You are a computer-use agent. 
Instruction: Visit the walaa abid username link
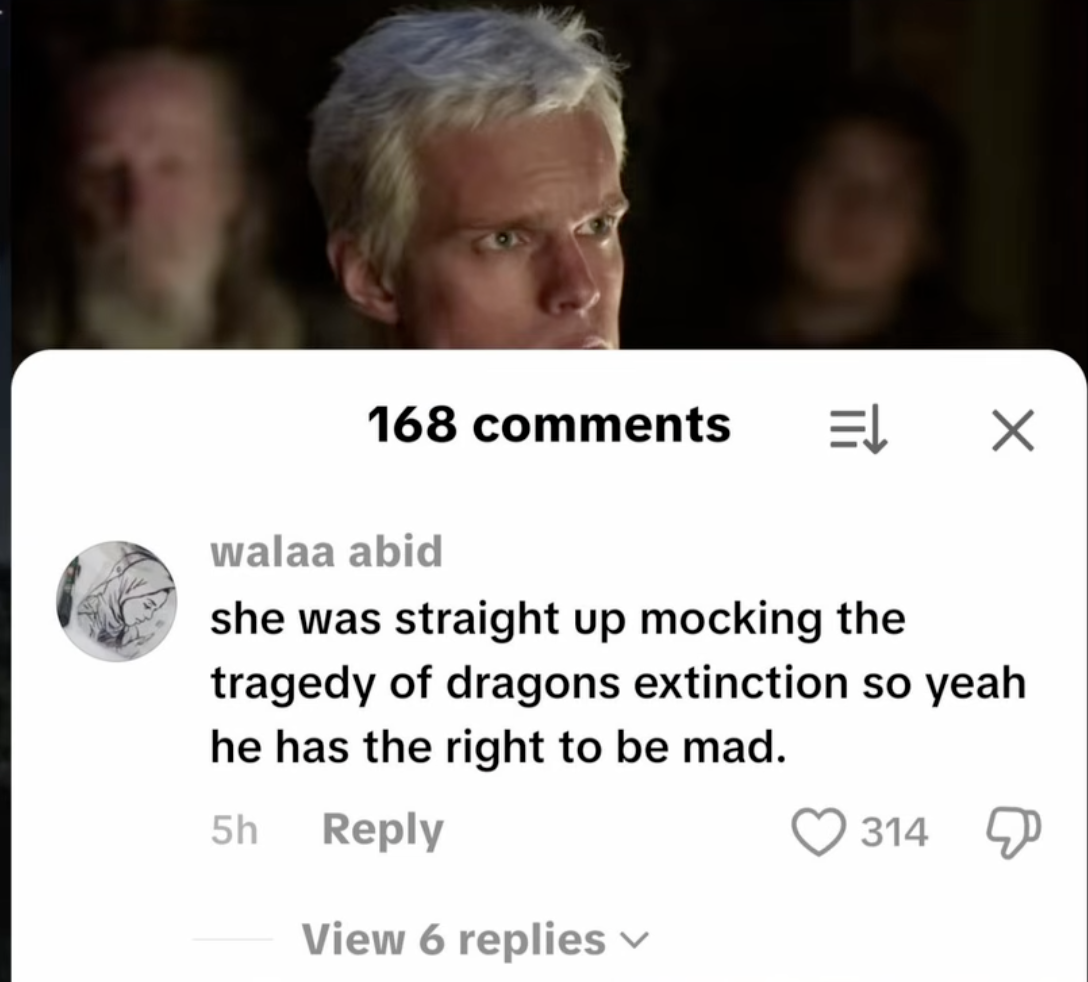326,552
